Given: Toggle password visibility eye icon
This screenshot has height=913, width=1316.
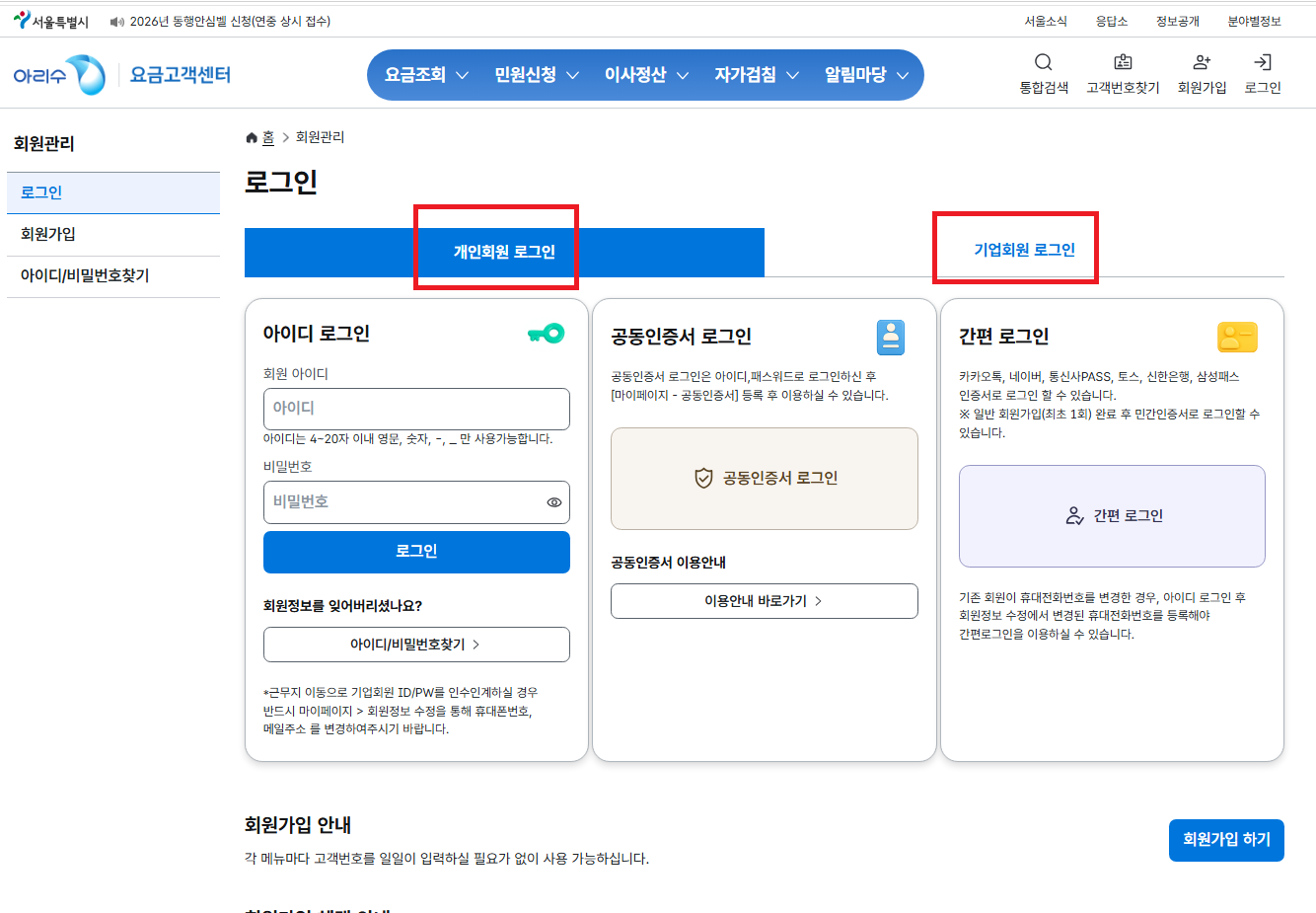Looking at the screenshot, I should (x=554, y=502).
